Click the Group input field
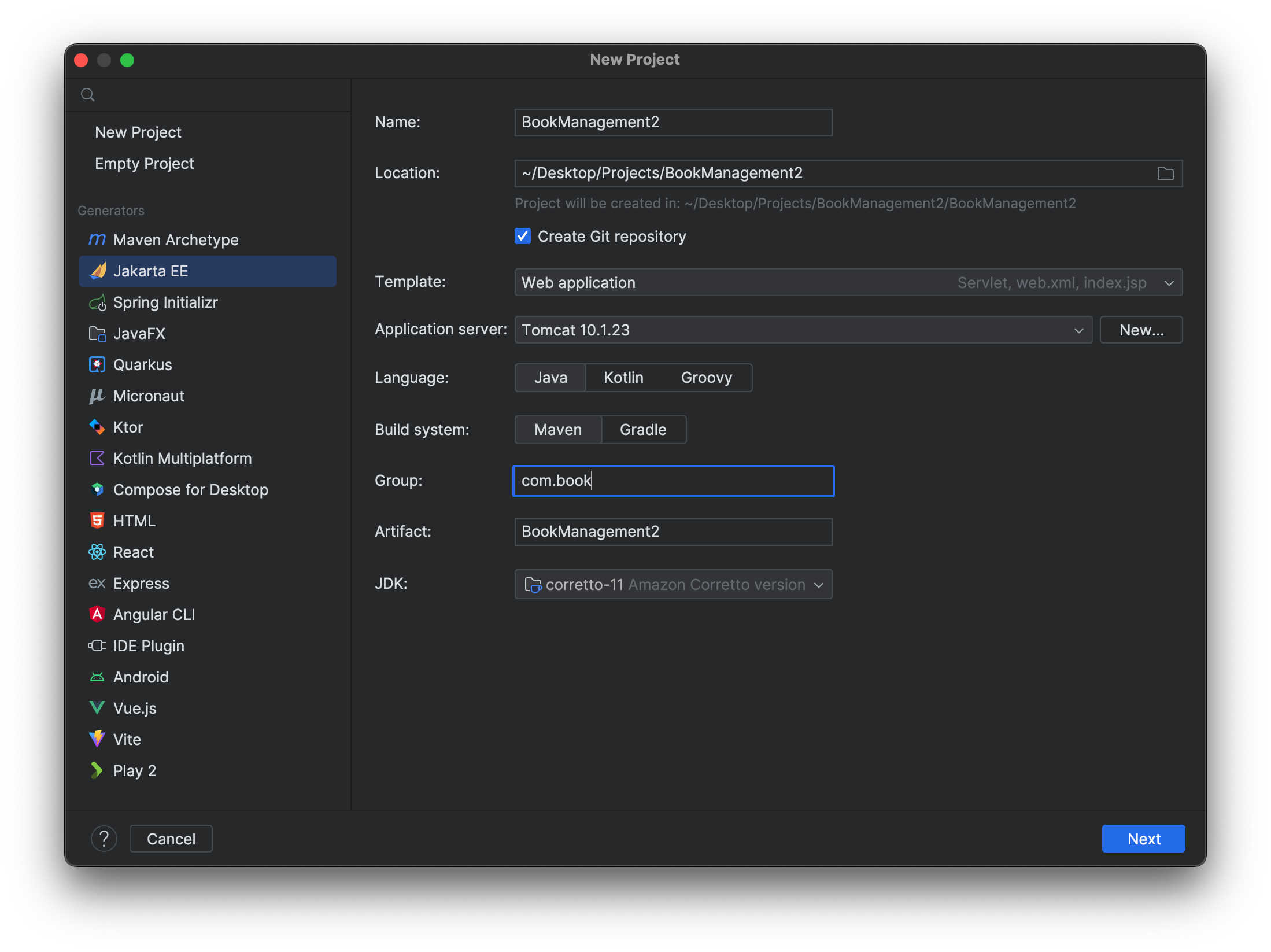Viewport: 1271px width, 952px height. pyautogui.click(x=673, y=480)
